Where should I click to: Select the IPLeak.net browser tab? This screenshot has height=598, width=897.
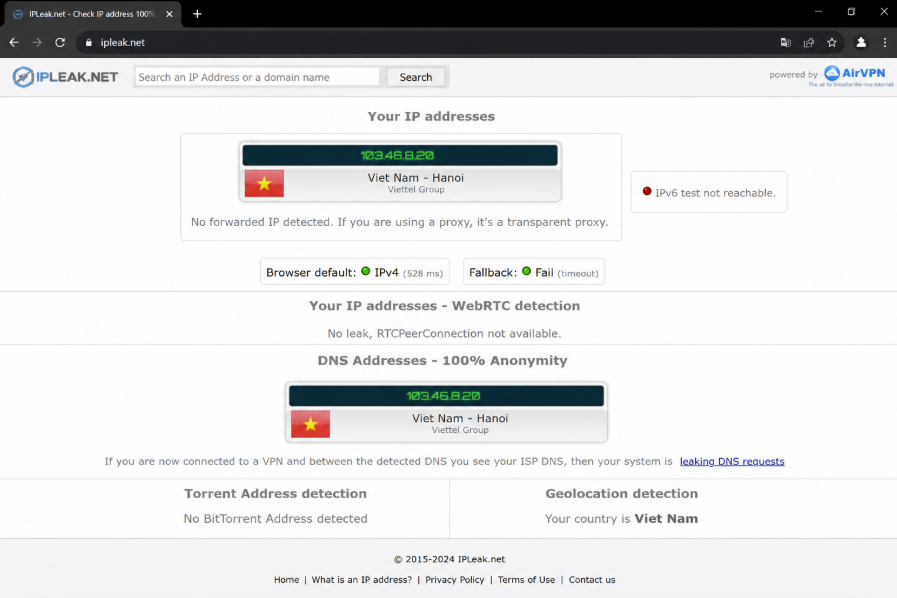coord(93,14)
